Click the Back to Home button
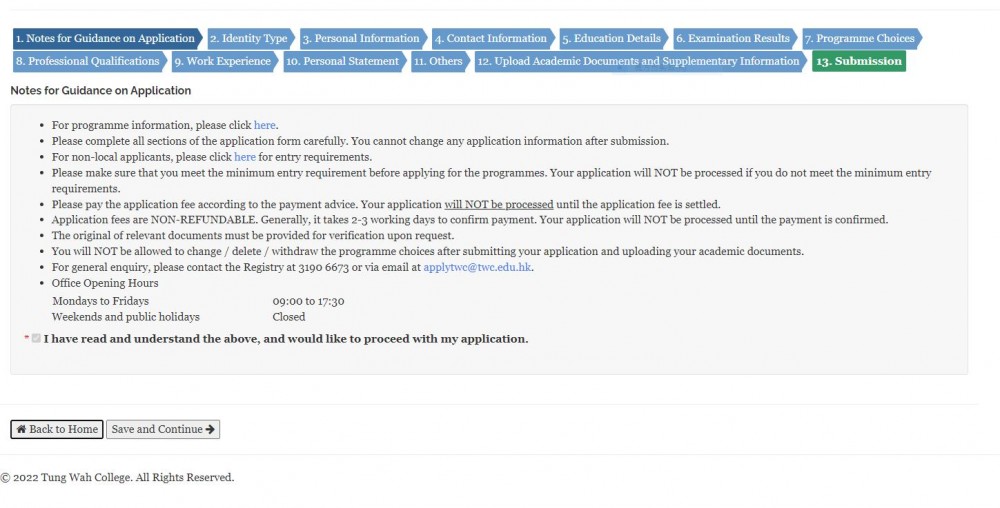Image resolution: width=1000 pixels, height=508 pixels. [x=57, y=430]
